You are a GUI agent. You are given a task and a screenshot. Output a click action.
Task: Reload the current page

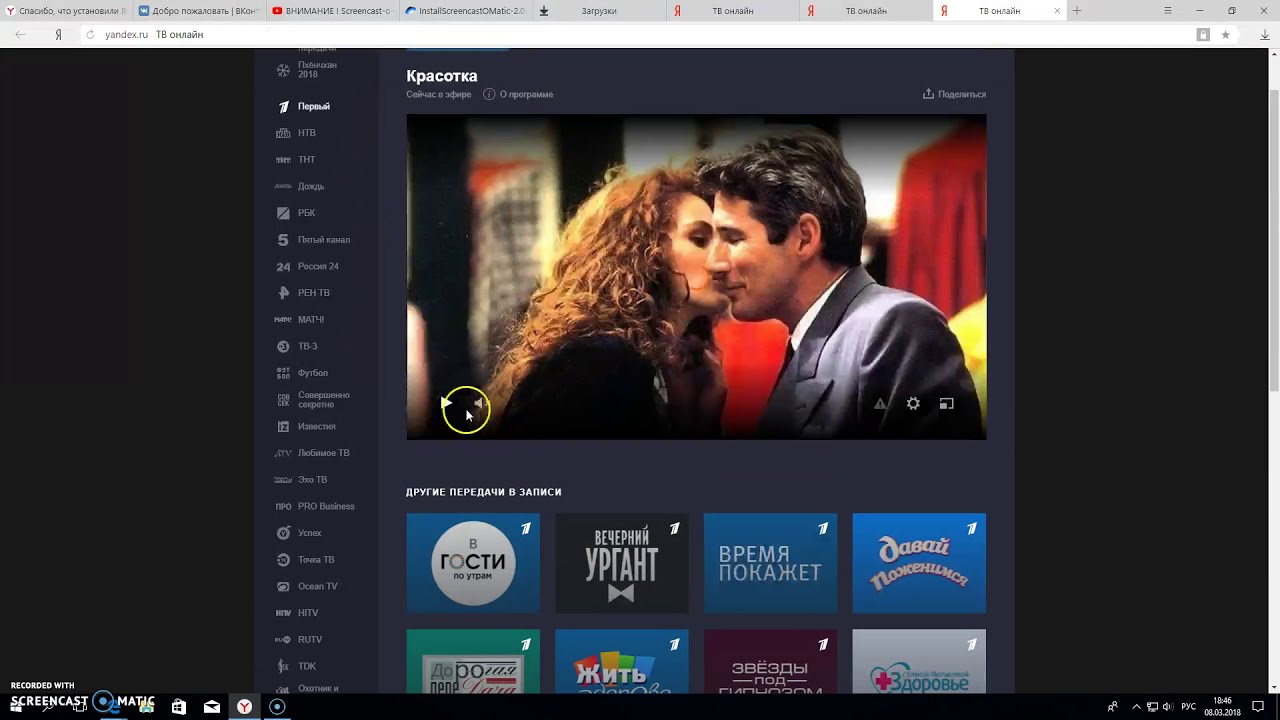90,34
